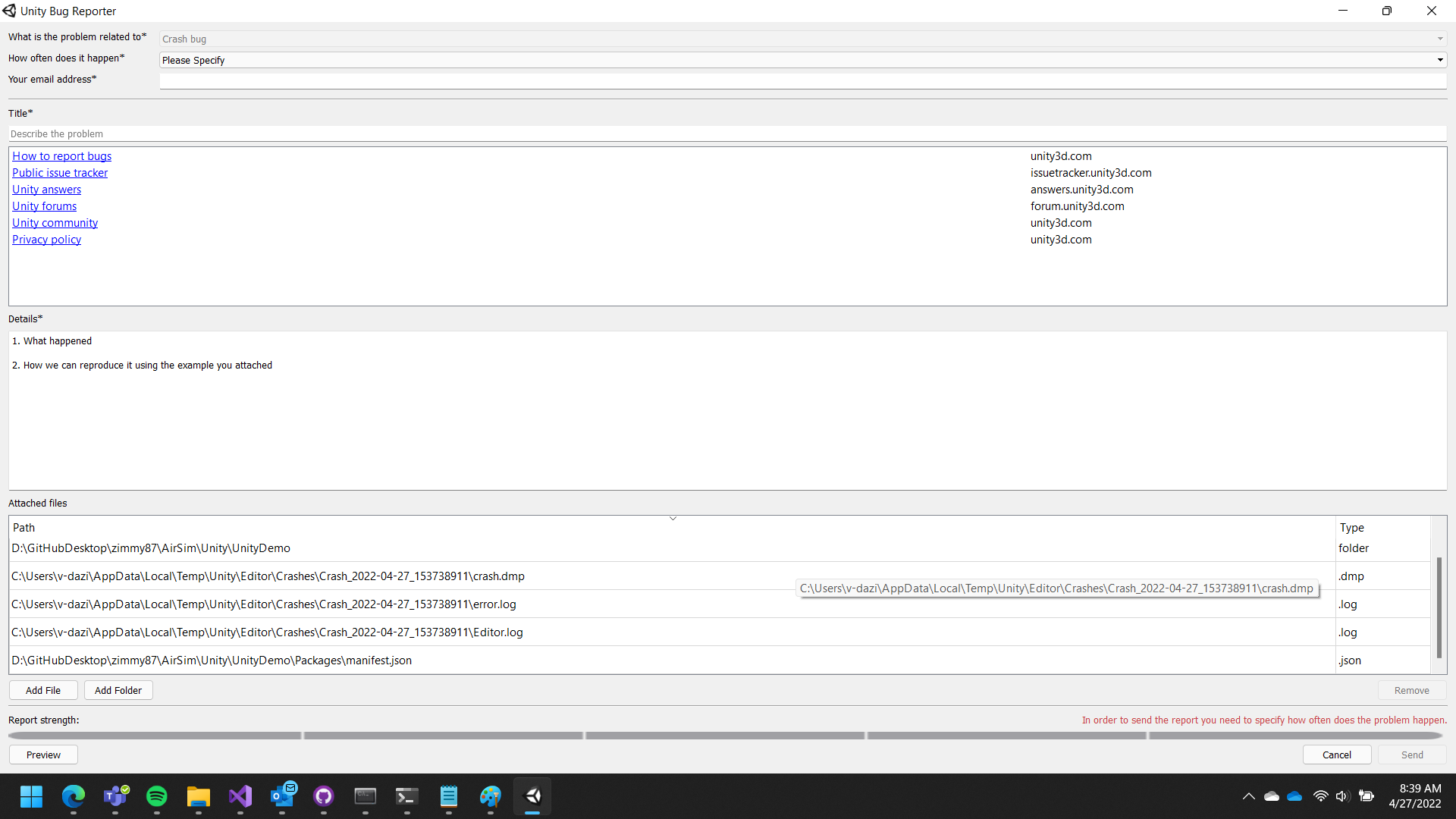Image resolution: width=1456 pixels, height=819 pixels.
Task: Open the 'Privacy policy' link
Action: (x=46, y=239)
